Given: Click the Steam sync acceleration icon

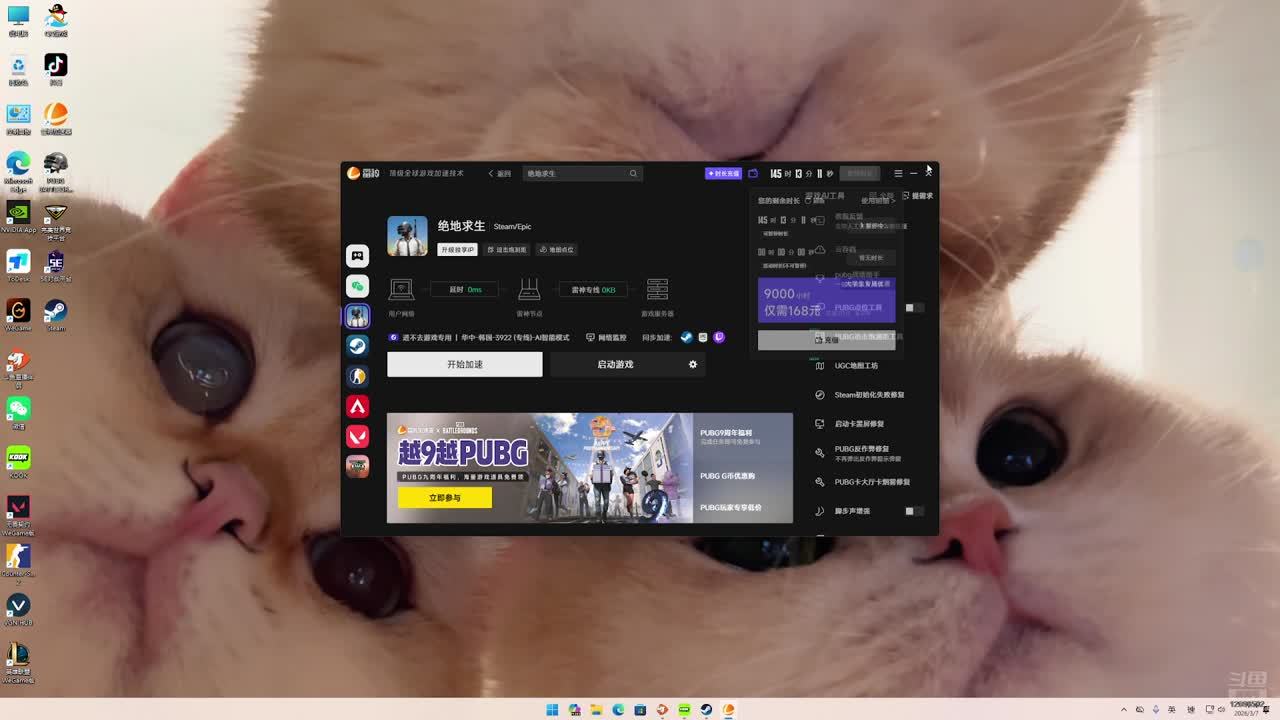Looking at the screenshot, I should pos(686,338).
